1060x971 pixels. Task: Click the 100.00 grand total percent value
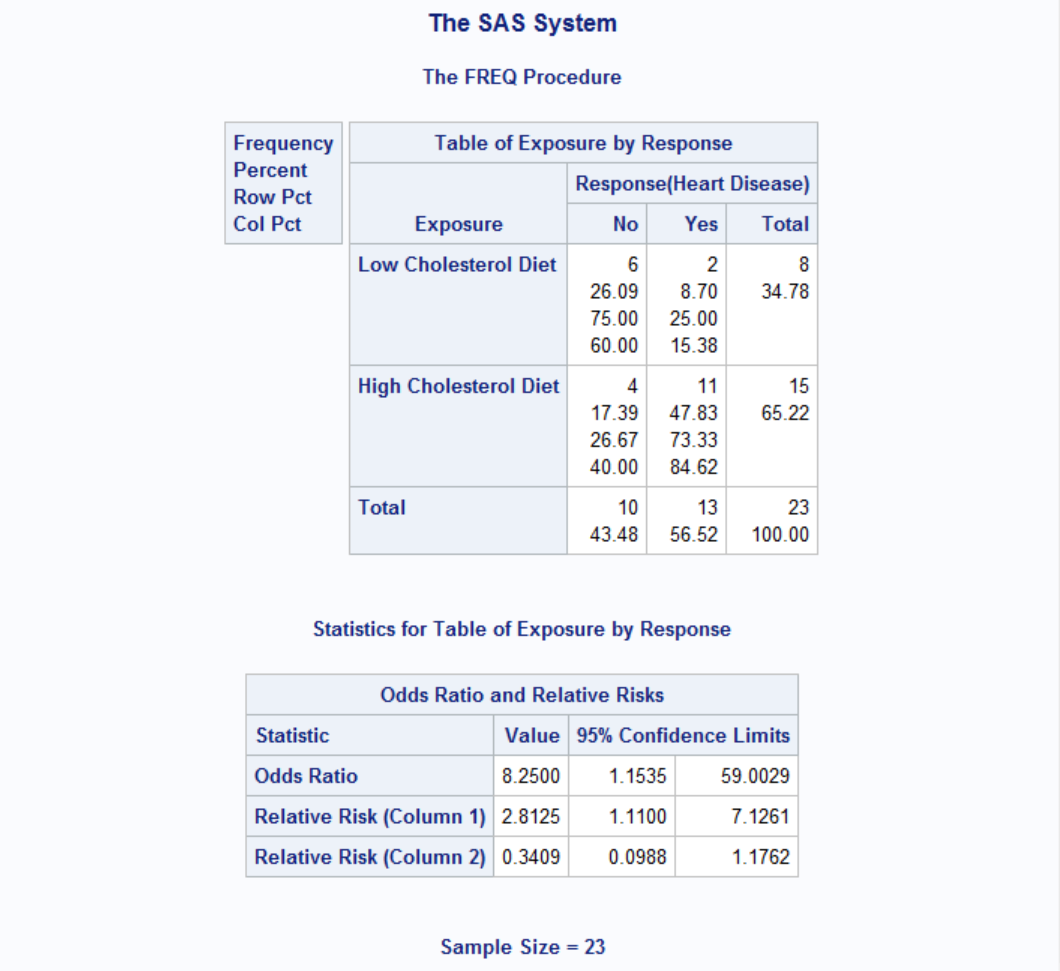(x=780, y=534)
